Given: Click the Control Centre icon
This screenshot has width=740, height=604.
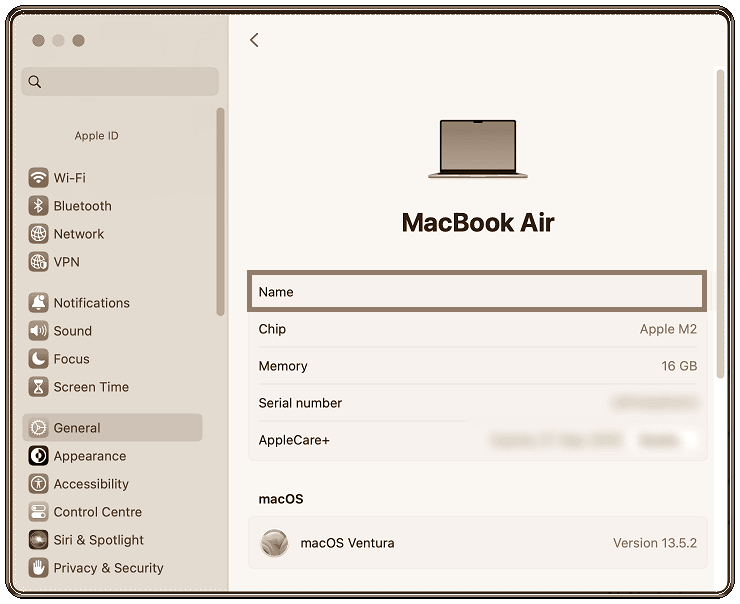Looking at the screenshot, I should tap(38, 512).
